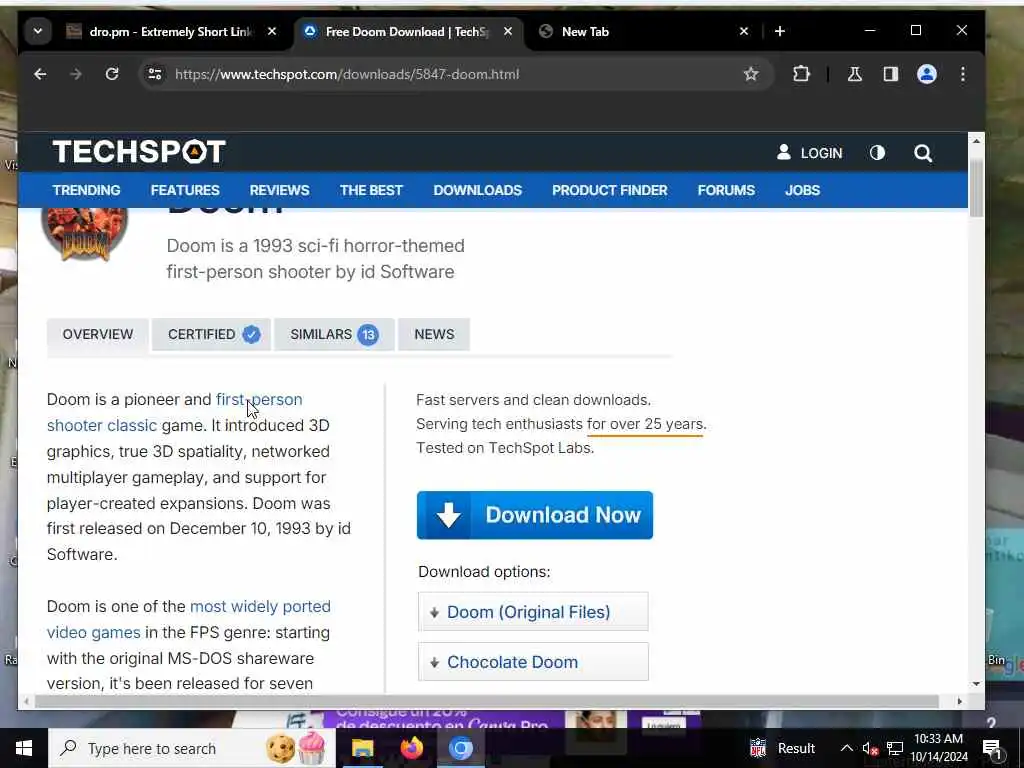Open THE BEST nav menu

371,190
